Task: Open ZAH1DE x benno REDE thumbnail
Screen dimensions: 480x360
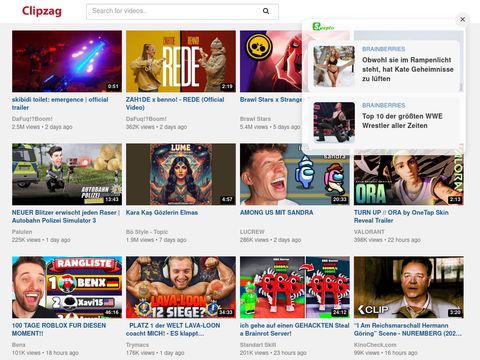Action: 181,61
